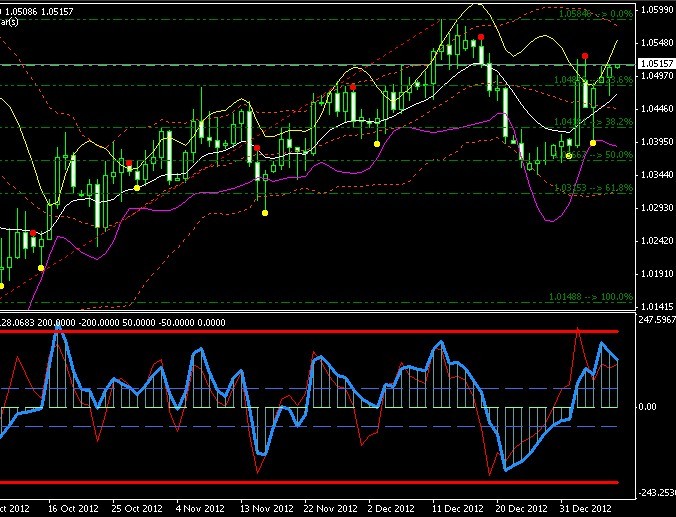Click the 2 Dec 2012 date label

(391, 508)
